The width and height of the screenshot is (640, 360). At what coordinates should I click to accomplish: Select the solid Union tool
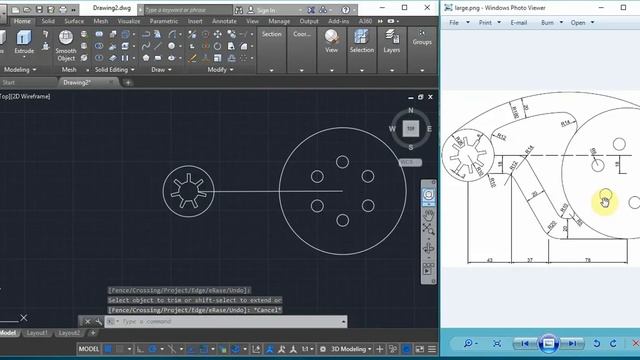coord(99,34)
